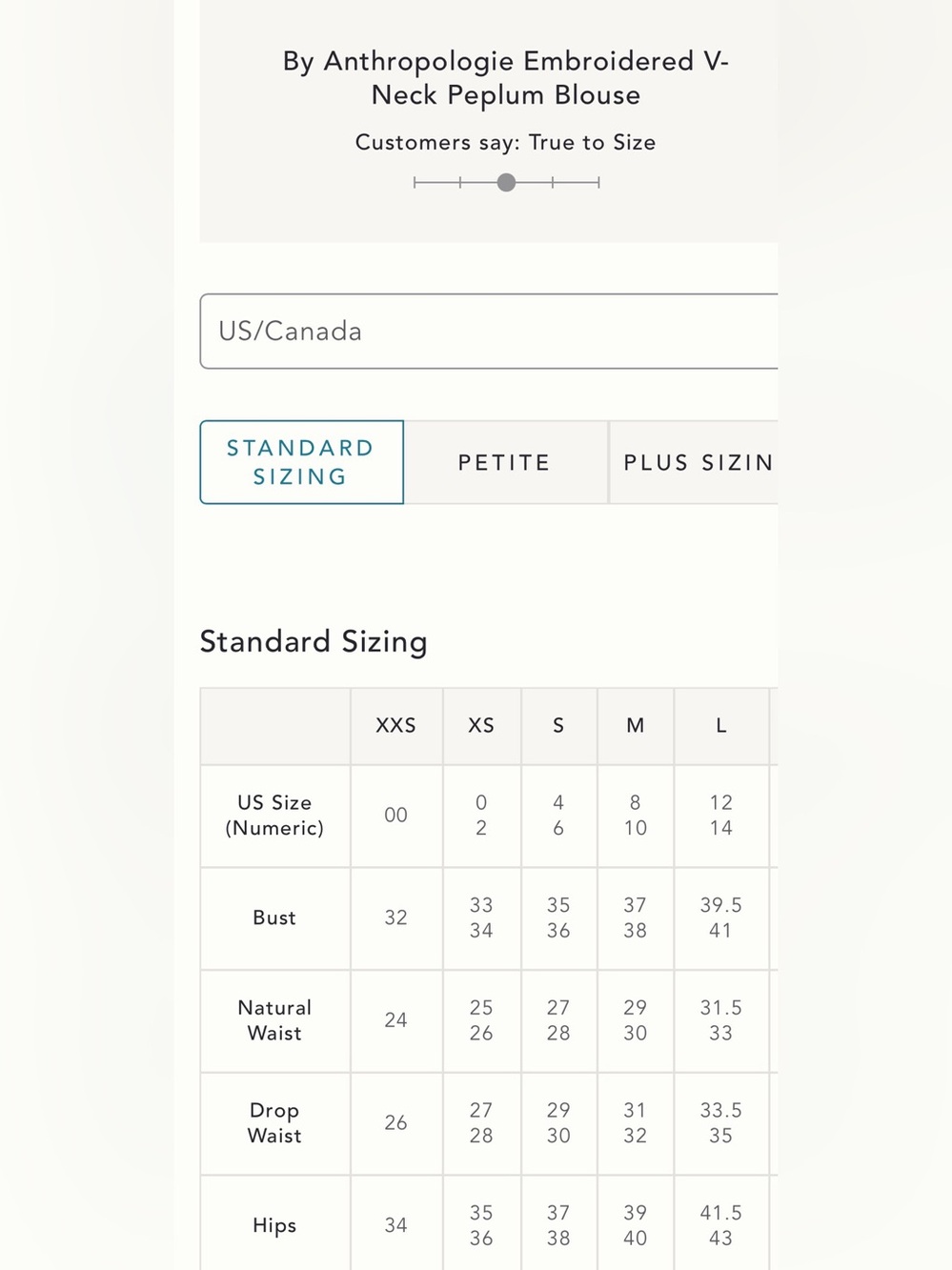Click the product title Embroidered V-Neck Peplum Blouse
This screenshot has width=952, height=1270.
pyautogui.click(x=505, y=78)
